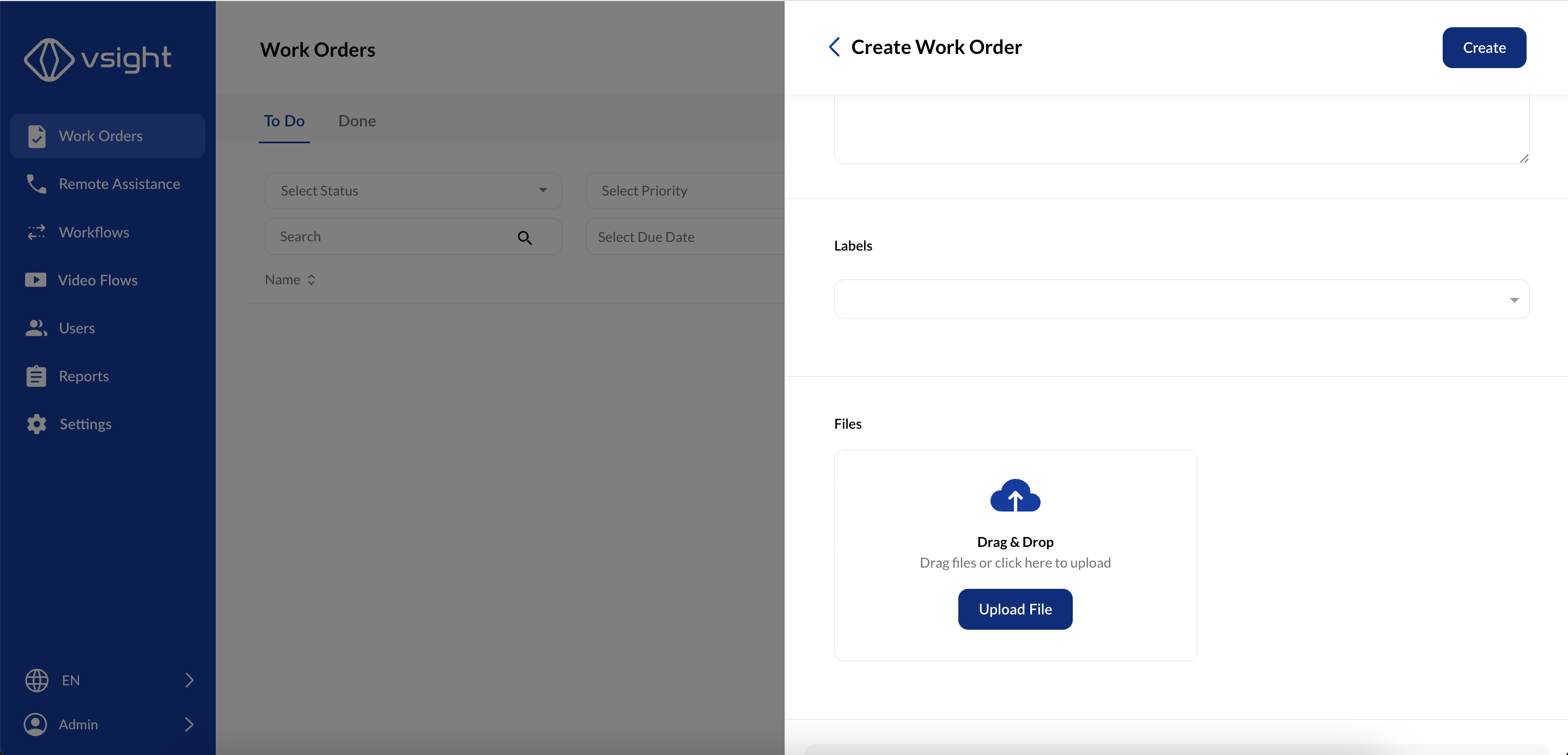
Task: Click the search magnifier icon
Action: 525,238
